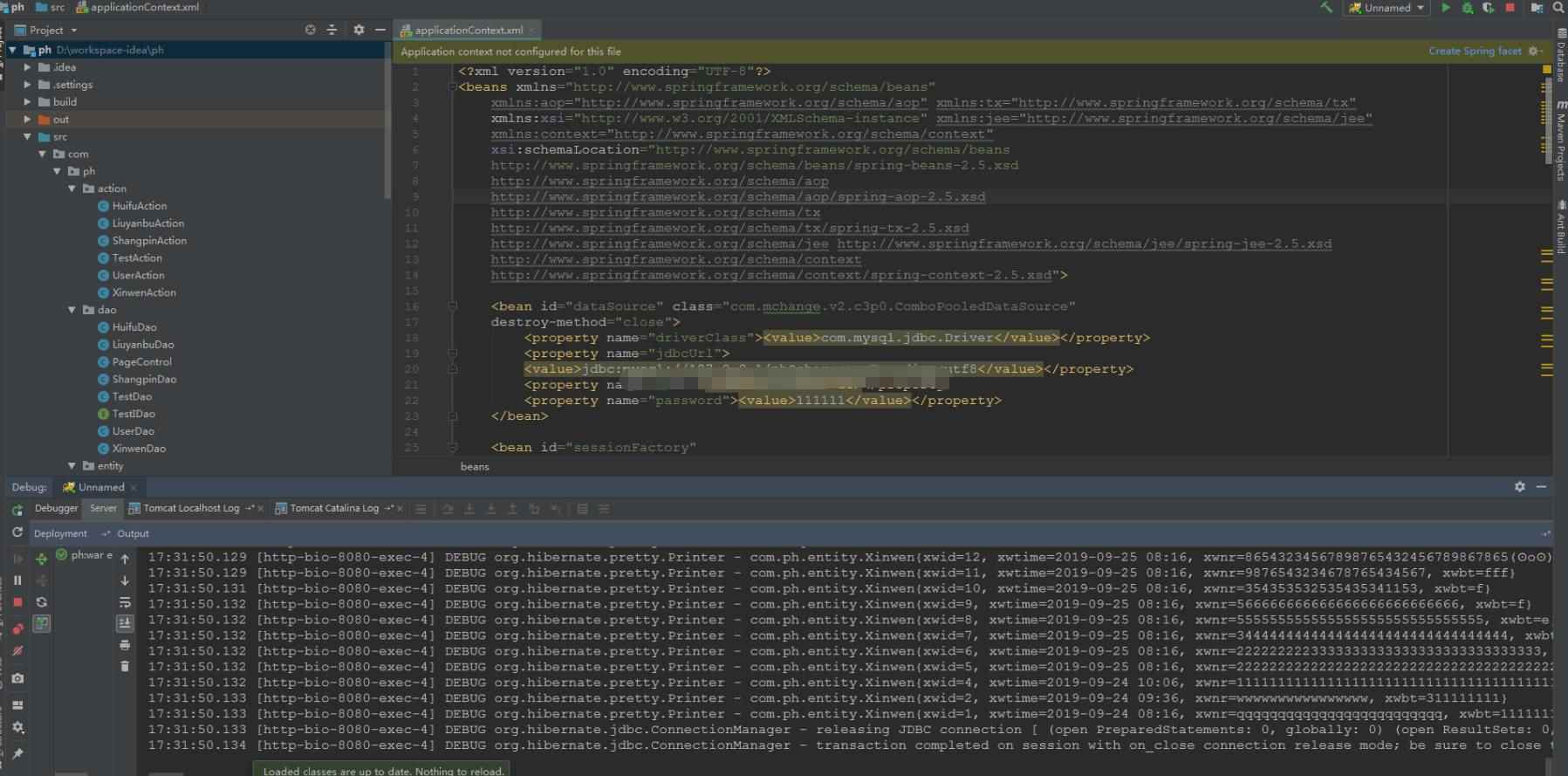Open the Unnamed run configuration dropdown
The width and height of the screenshot is (1568, 776).
point(1387,8)
